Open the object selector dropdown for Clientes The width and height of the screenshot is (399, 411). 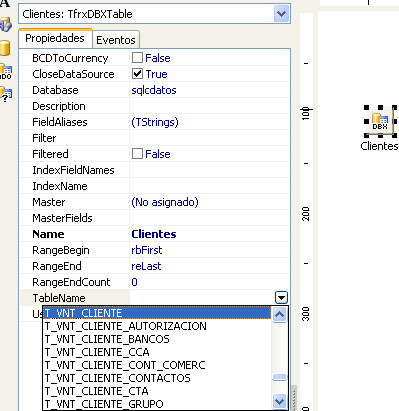point(281,14)
